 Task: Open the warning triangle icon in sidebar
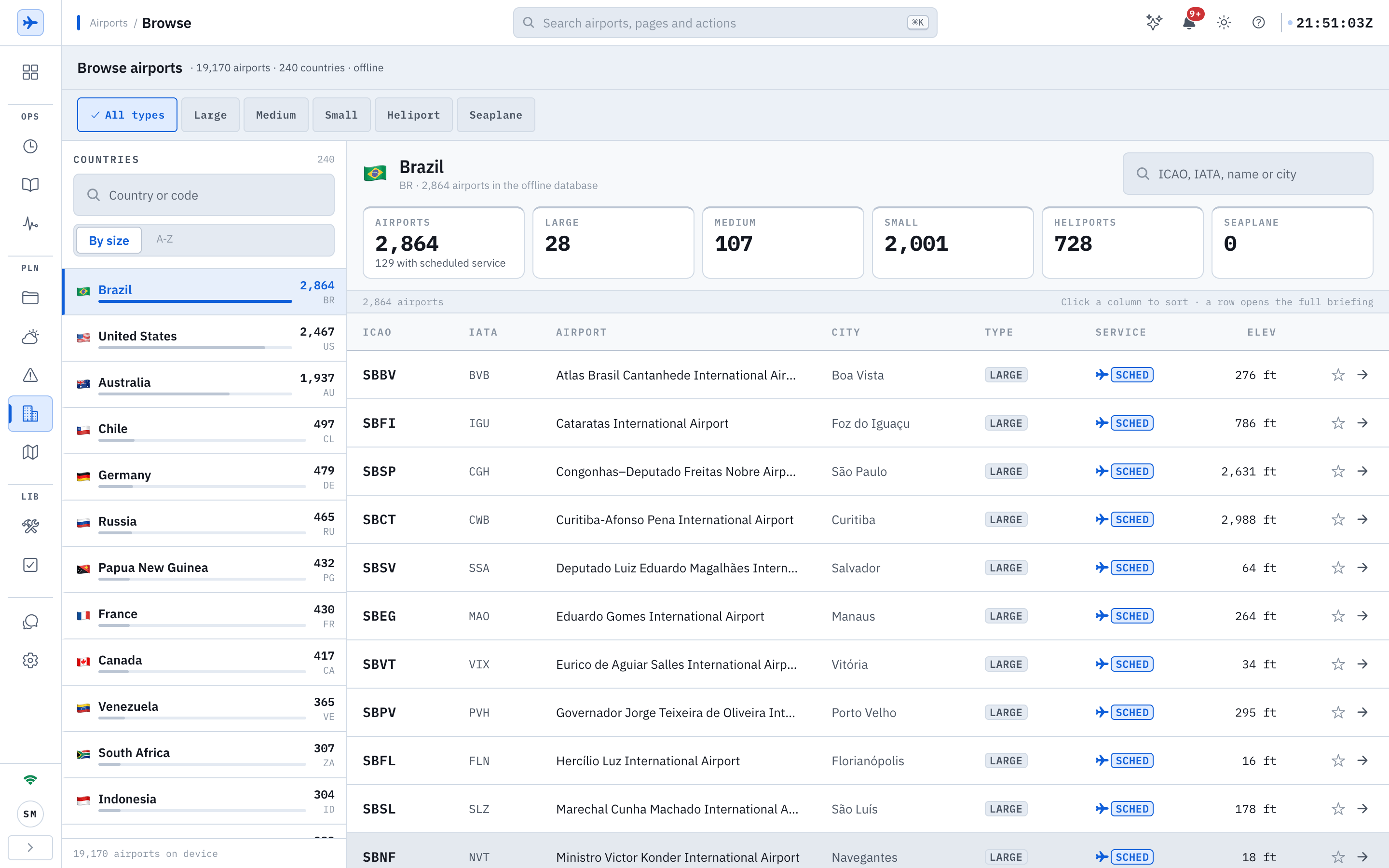pos(30,375)
